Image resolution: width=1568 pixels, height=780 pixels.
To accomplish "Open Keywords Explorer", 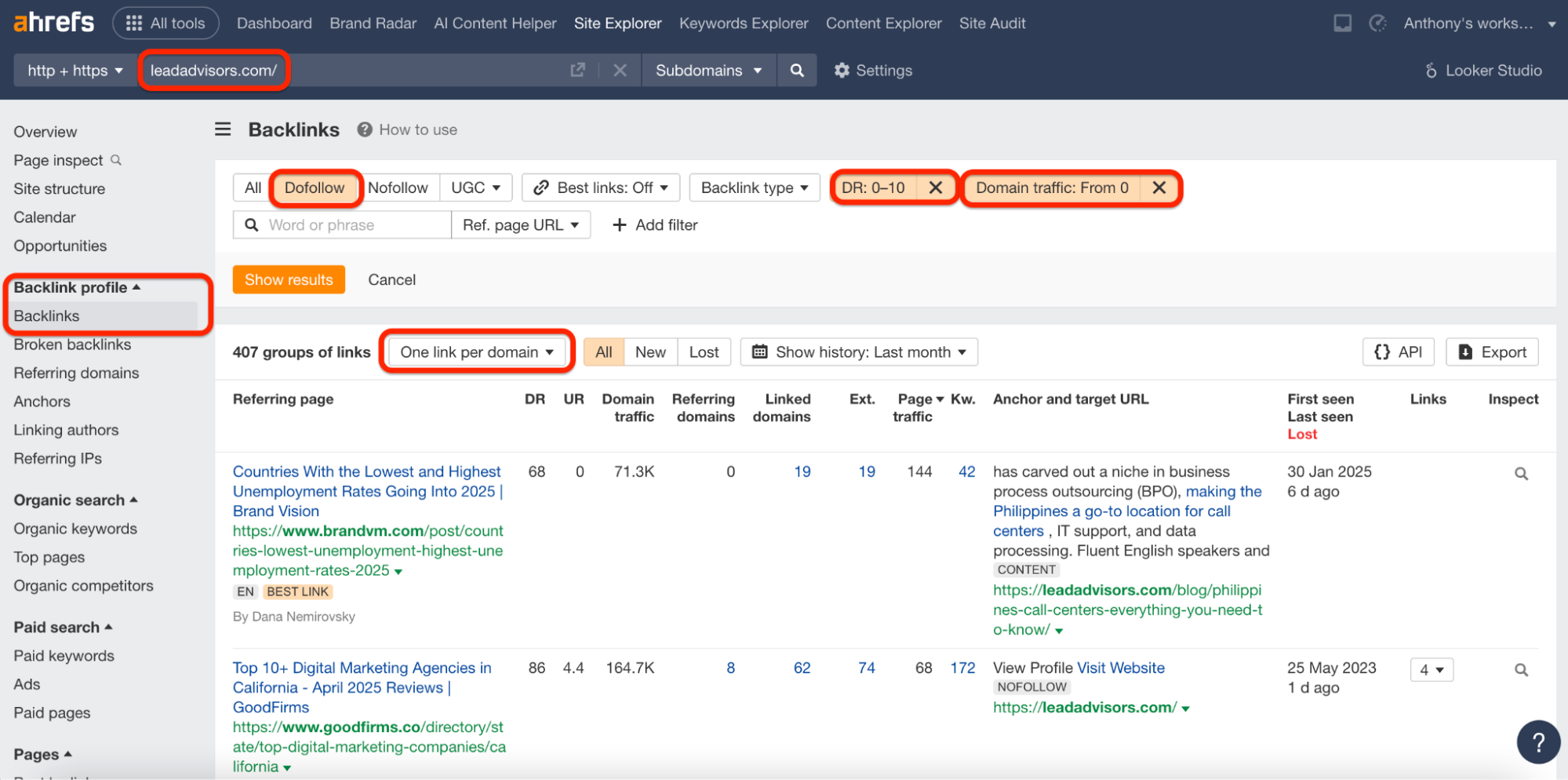I will pyautogui.click(x=744, y=24).
